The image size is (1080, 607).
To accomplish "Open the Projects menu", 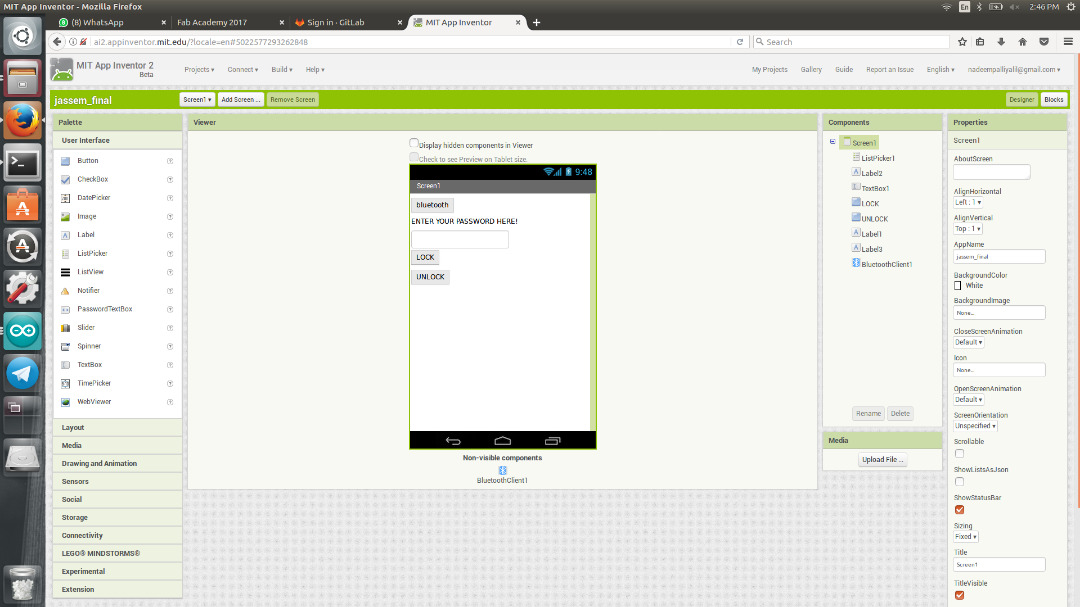I will pos(199,70).
